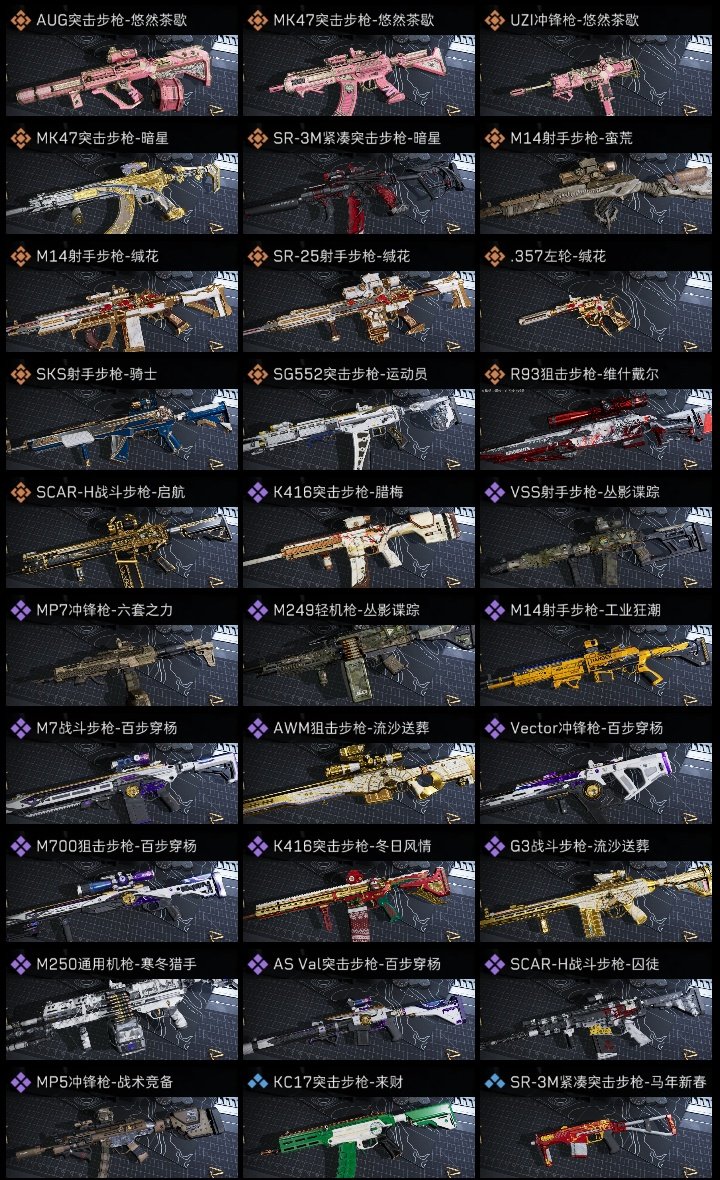
Task: Click the purple rarity icon beside K416突击步枪-腊梅
Action: pyautogui.click(x=257, y=492)
